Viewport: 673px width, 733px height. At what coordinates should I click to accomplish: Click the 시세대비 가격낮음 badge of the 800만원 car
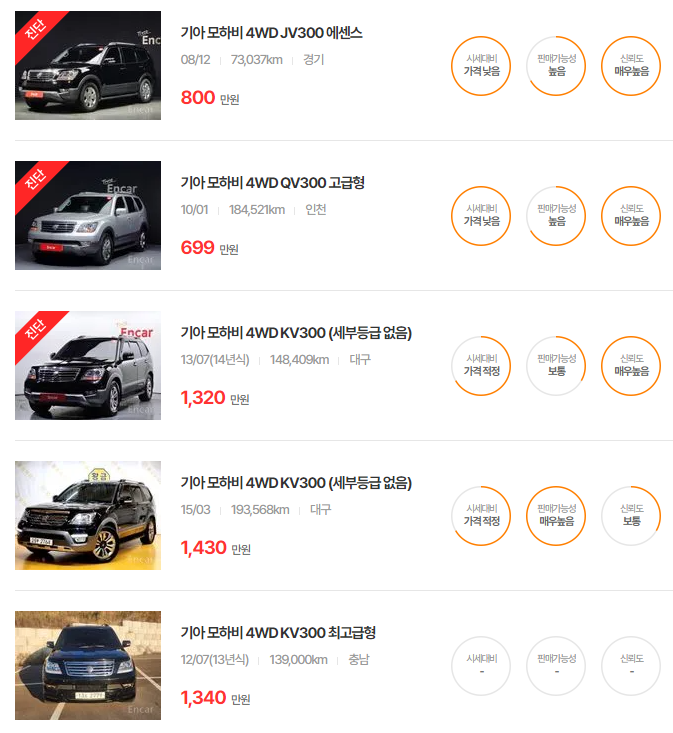click(481, 66)
